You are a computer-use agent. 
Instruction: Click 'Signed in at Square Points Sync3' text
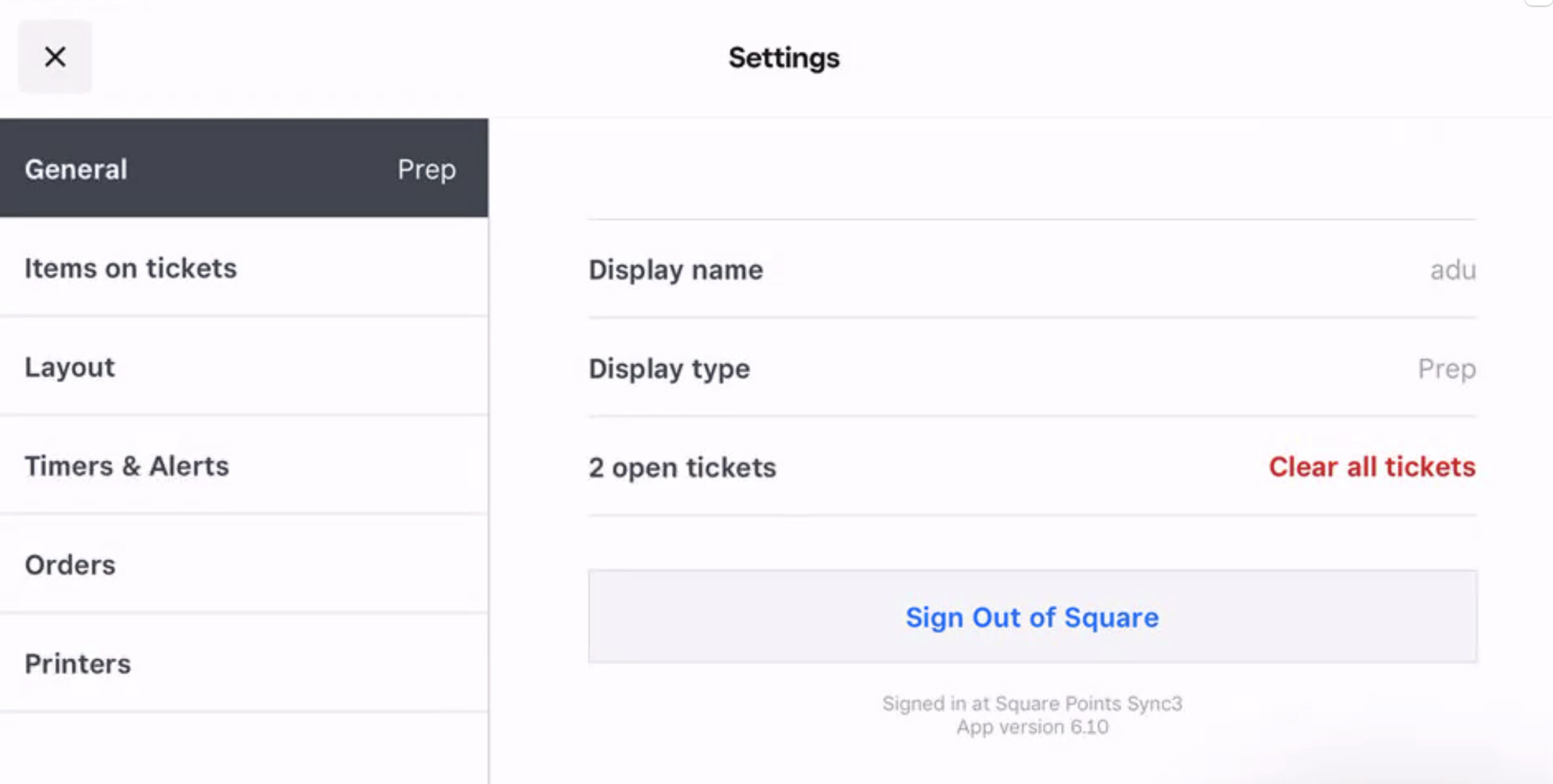[x=1032, y=703]
